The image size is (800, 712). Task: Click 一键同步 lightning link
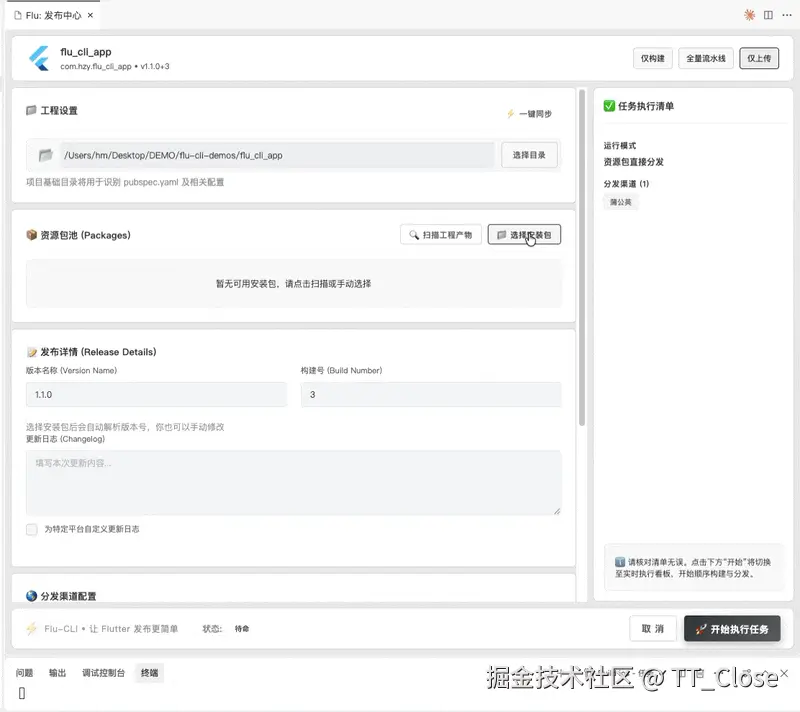click(x=530, y=114)
